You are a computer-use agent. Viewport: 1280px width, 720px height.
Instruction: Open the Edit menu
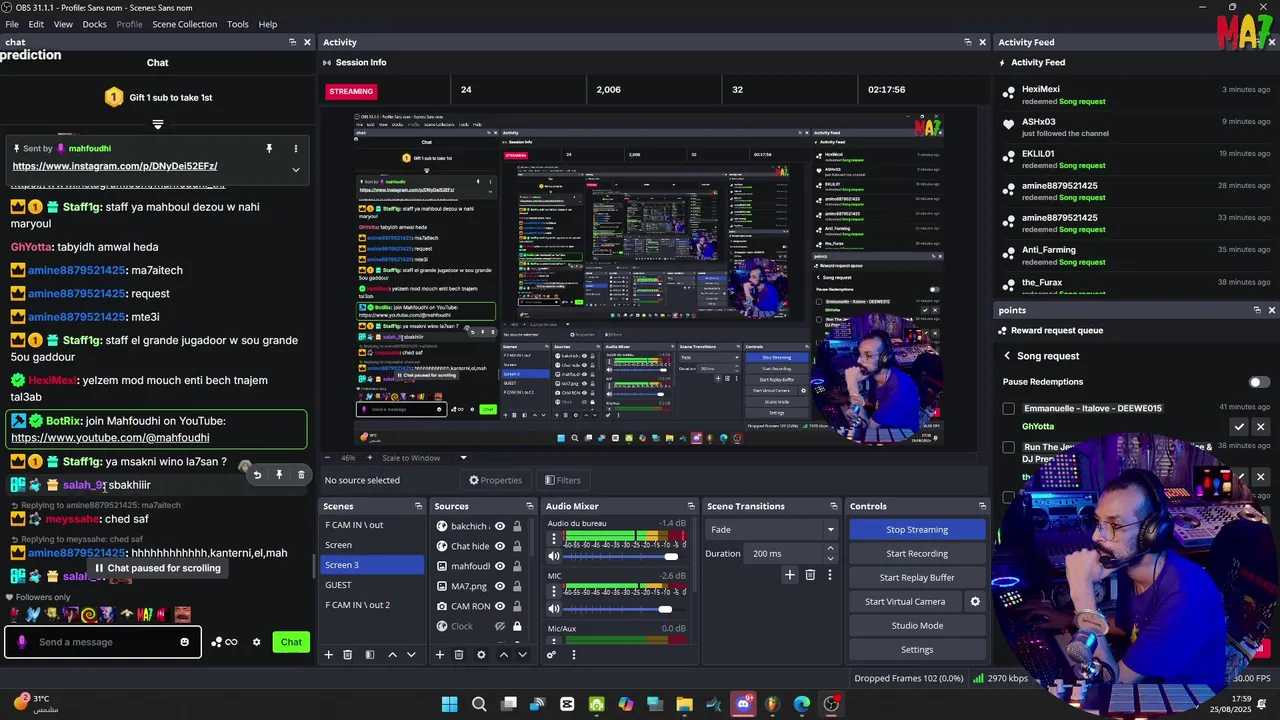point(36,24)
